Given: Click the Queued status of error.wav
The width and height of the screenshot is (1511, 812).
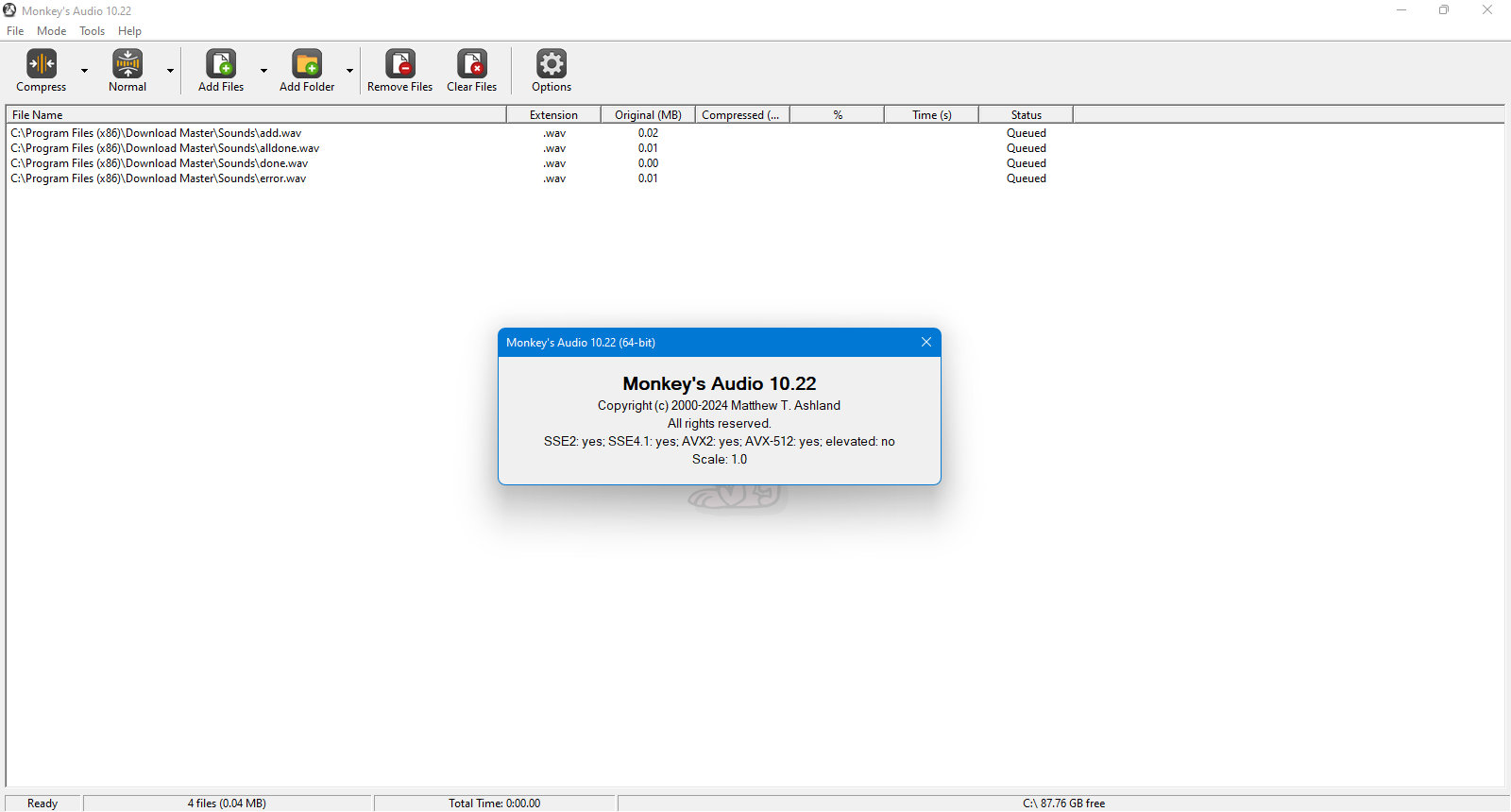Looking at the screenshot, I should click(1027, 178).
